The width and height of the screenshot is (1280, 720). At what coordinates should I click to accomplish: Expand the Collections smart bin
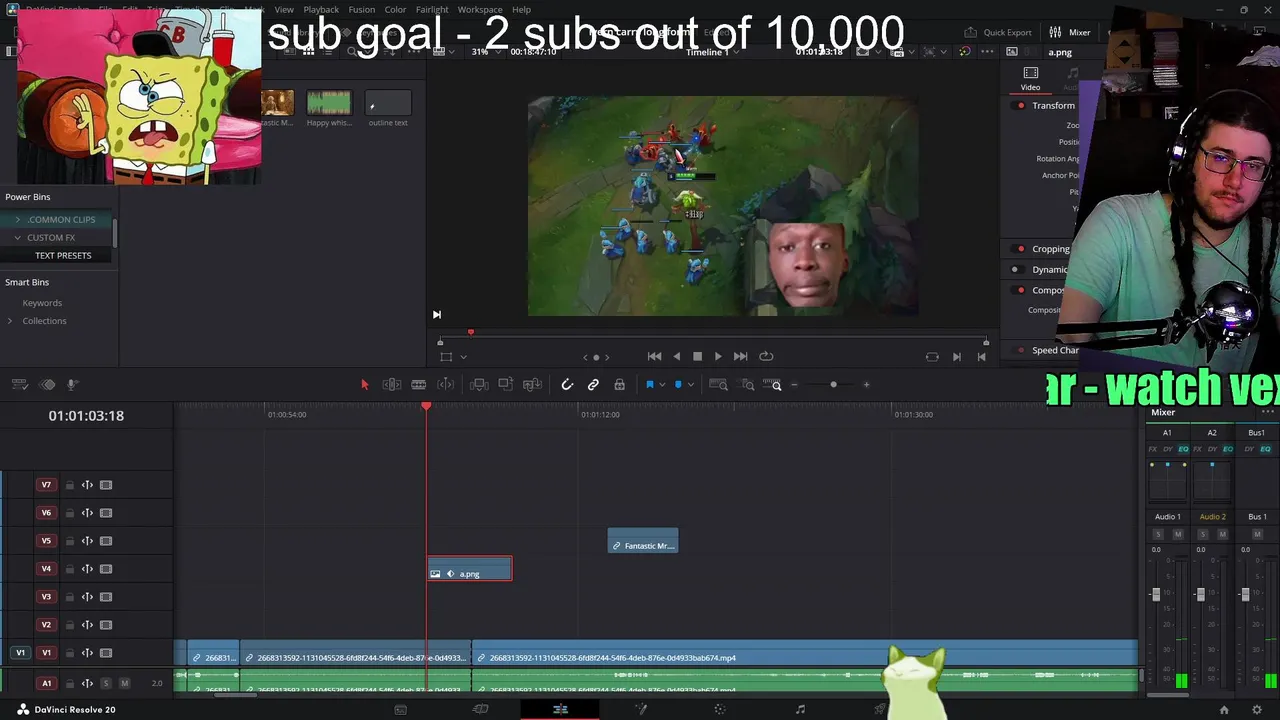pyautogui.click(x=10, y=321)
